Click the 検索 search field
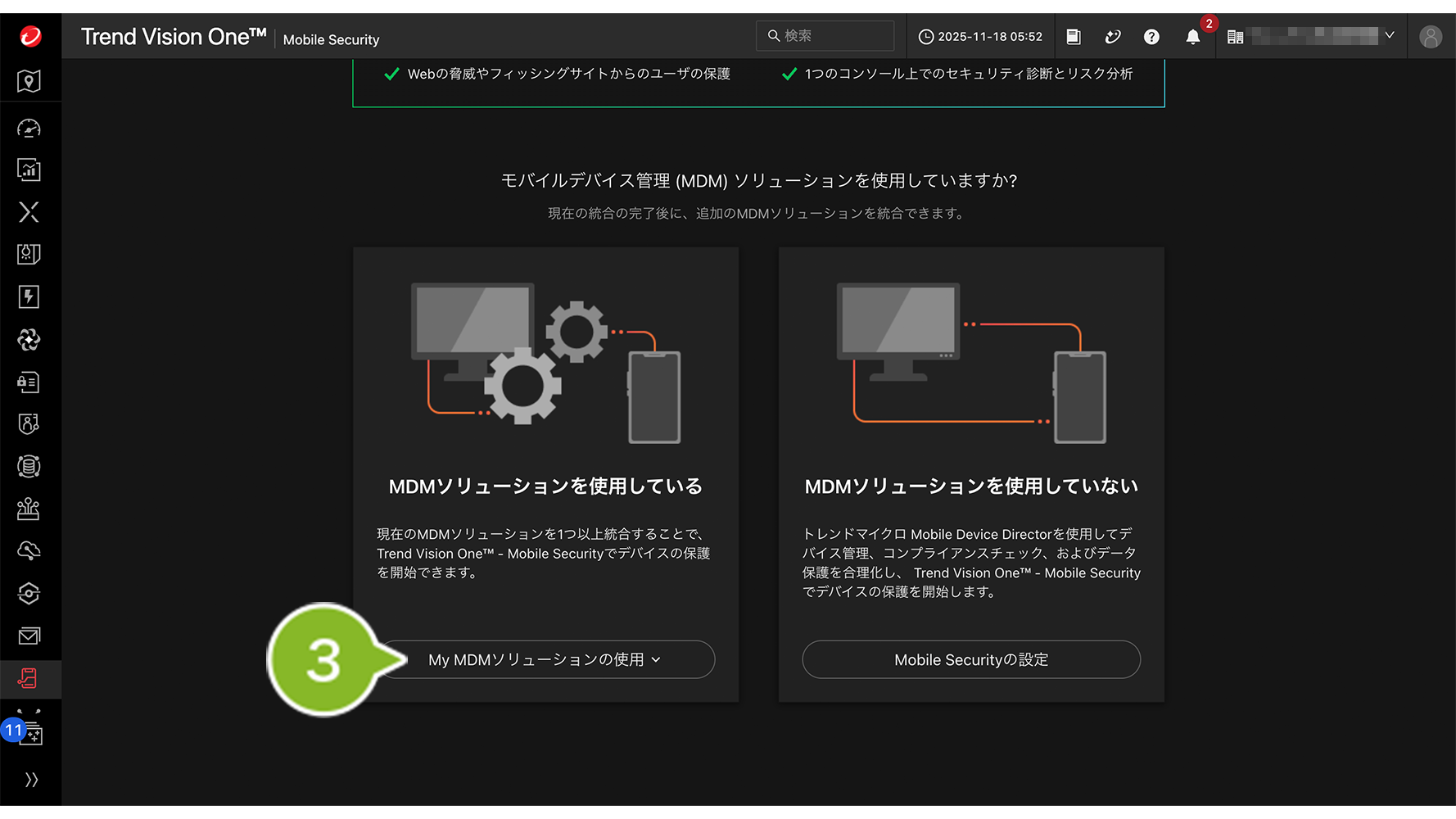 (827, 36)
